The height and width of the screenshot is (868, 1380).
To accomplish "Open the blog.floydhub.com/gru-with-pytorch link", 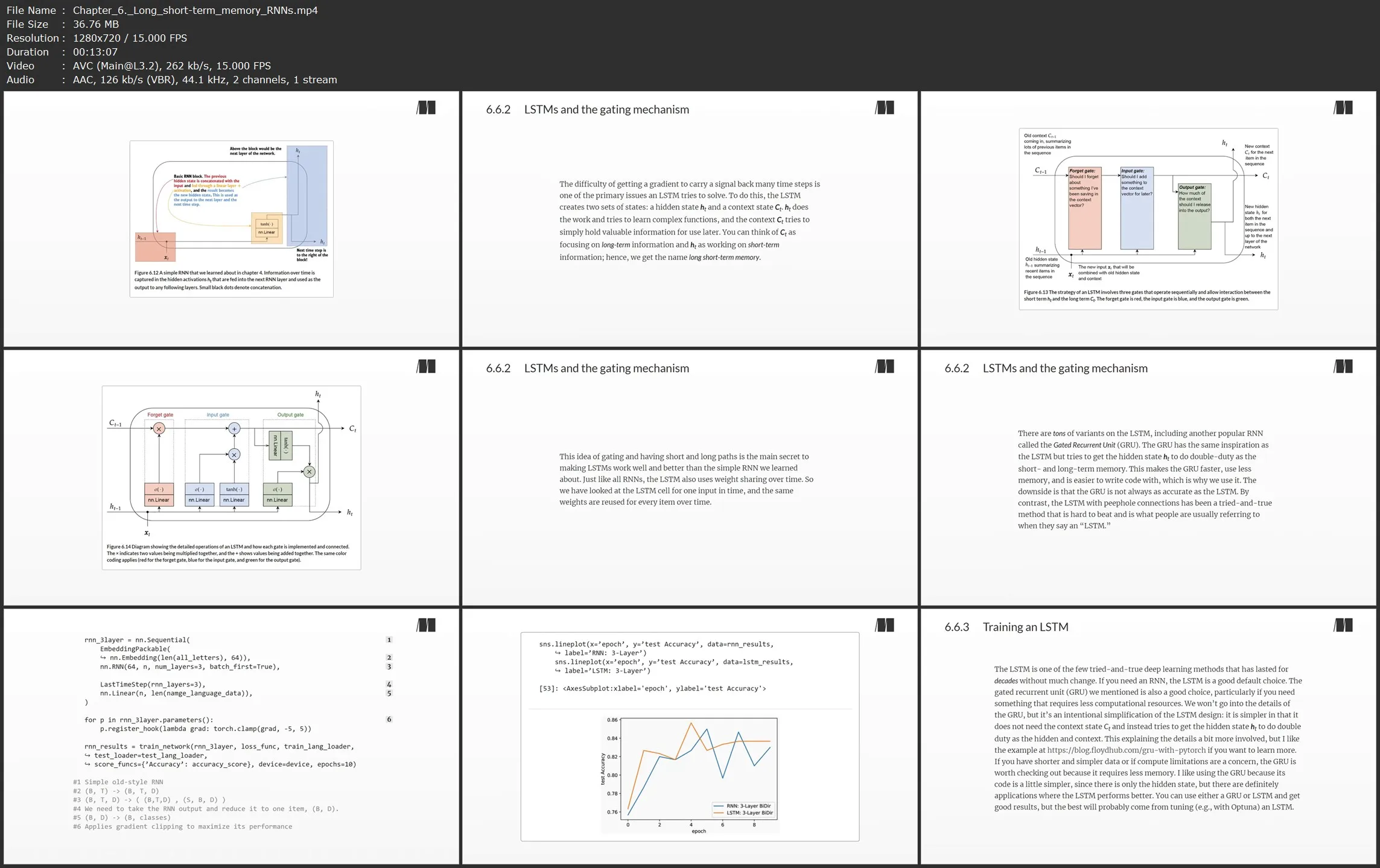I will (x=1126, y=750).
